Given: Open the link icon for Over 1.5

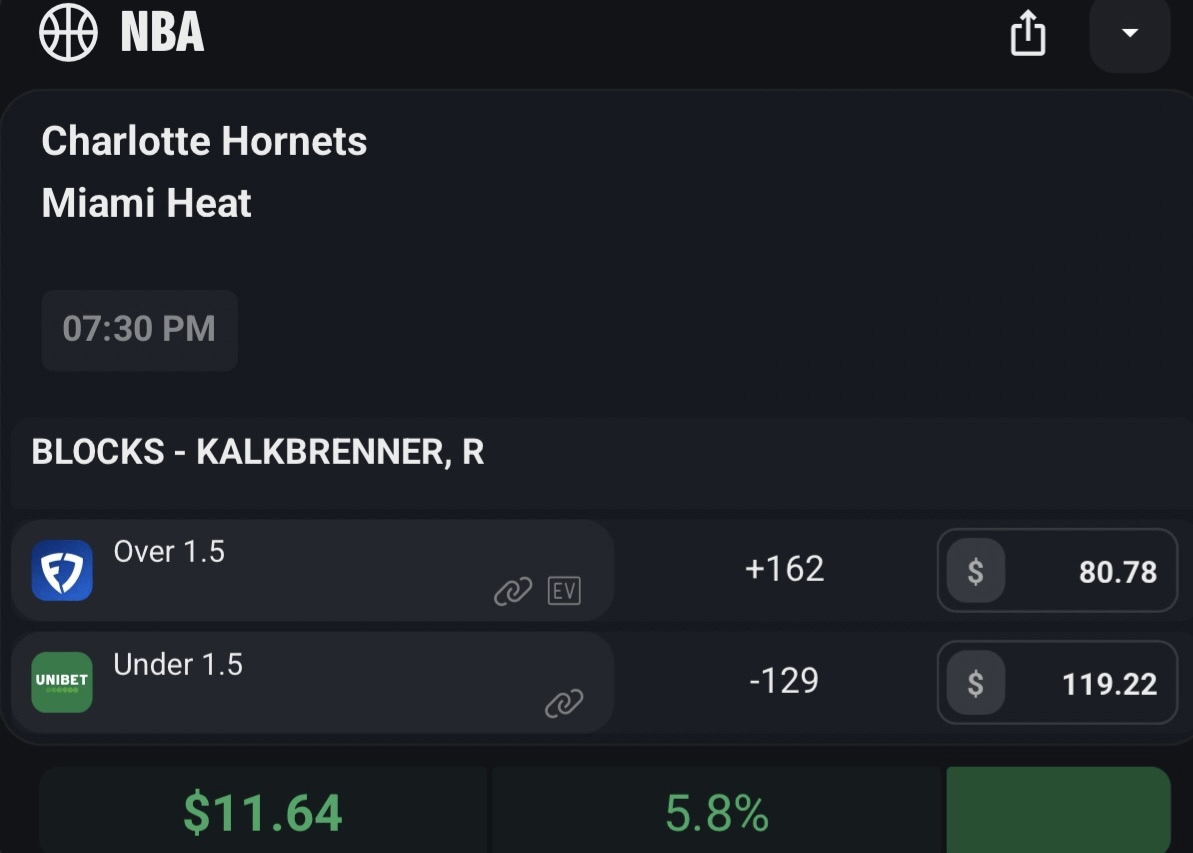Looking at the screenshot, I should click(513, 592).
